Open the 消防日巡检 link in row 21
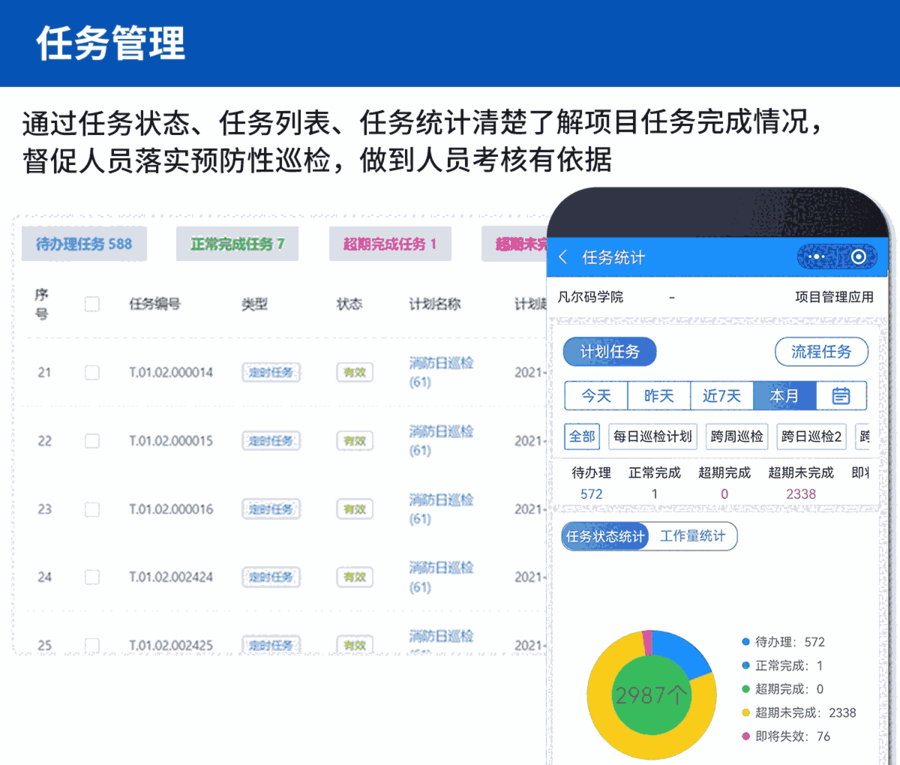Screen dimensions: 900x765 click(x=441, y=363)
